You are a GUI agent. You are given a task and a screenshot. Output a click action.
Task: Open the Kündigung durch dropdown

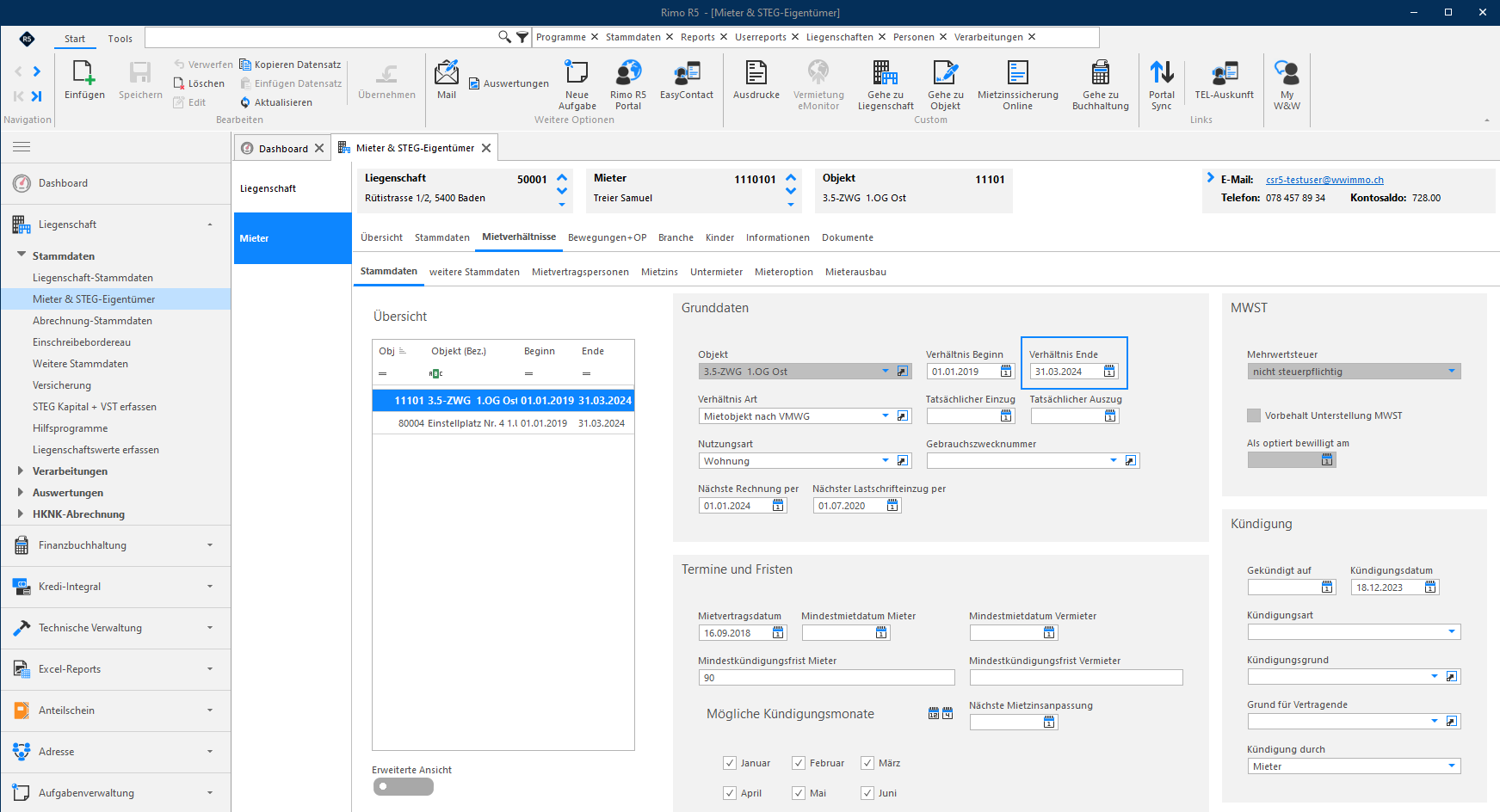pos(1452,766)
